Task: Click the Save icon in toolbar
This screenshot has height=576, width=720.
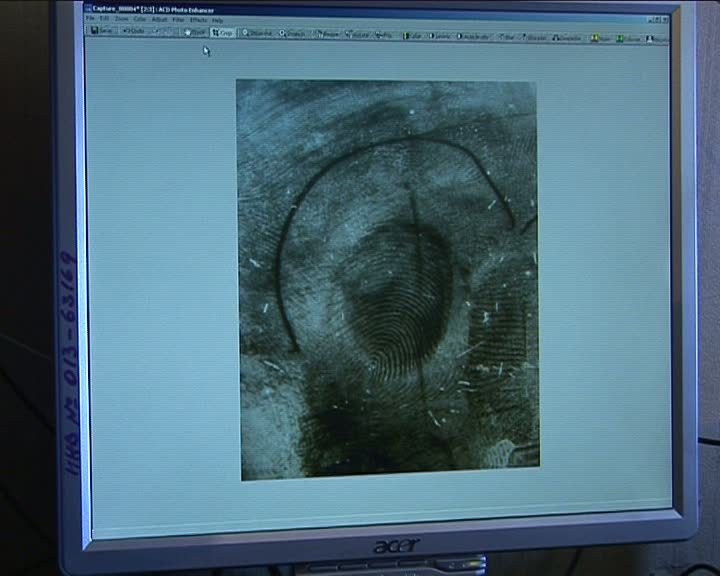Action: tap(101, 30)
